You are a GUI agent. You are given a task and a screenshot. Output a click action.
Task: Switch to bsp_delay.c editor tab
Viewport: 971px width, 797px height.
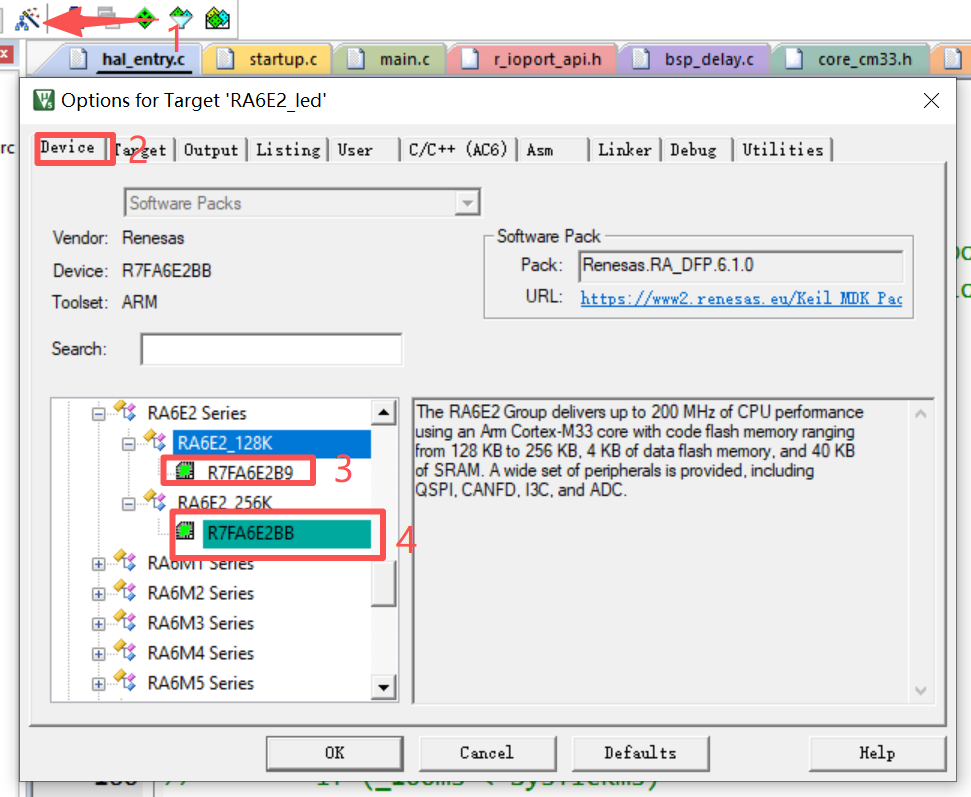(x=695, y=59)
